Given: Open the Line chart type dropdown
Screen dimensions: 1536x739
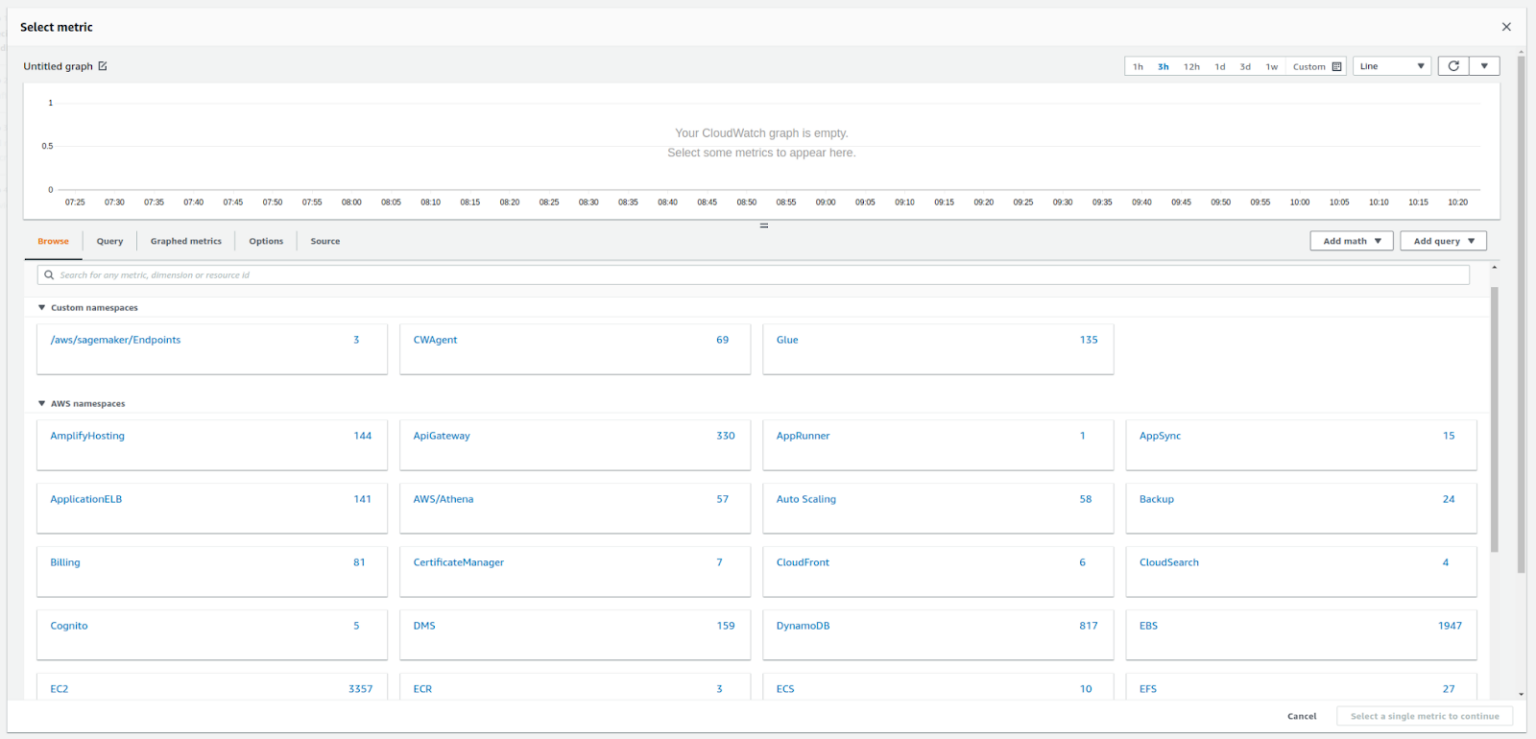Looking at the screenshot, I should pyautogui.click(x=1391, y=65).
